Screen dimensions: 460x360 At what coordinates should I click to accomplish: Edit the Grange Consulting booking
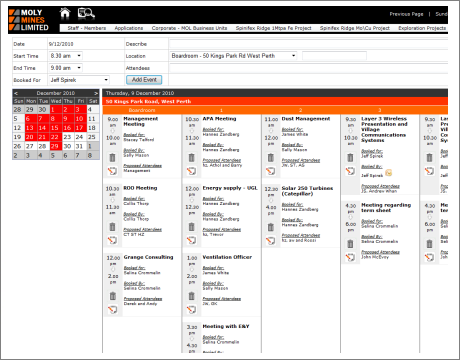click(x=112, y=309)
